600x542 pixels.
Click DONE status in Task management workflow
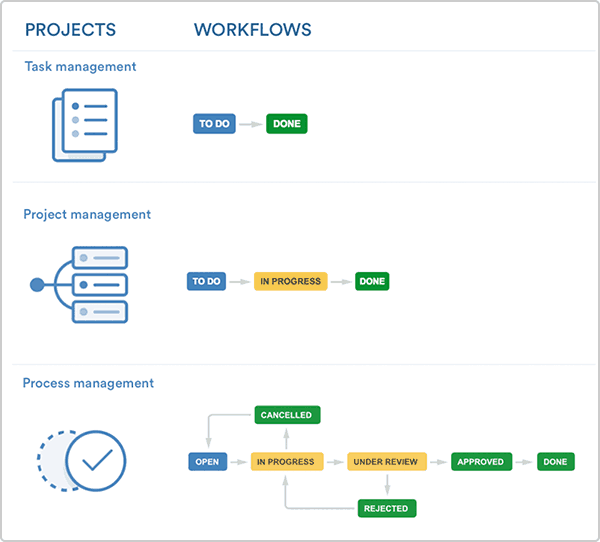coord(286,124)
